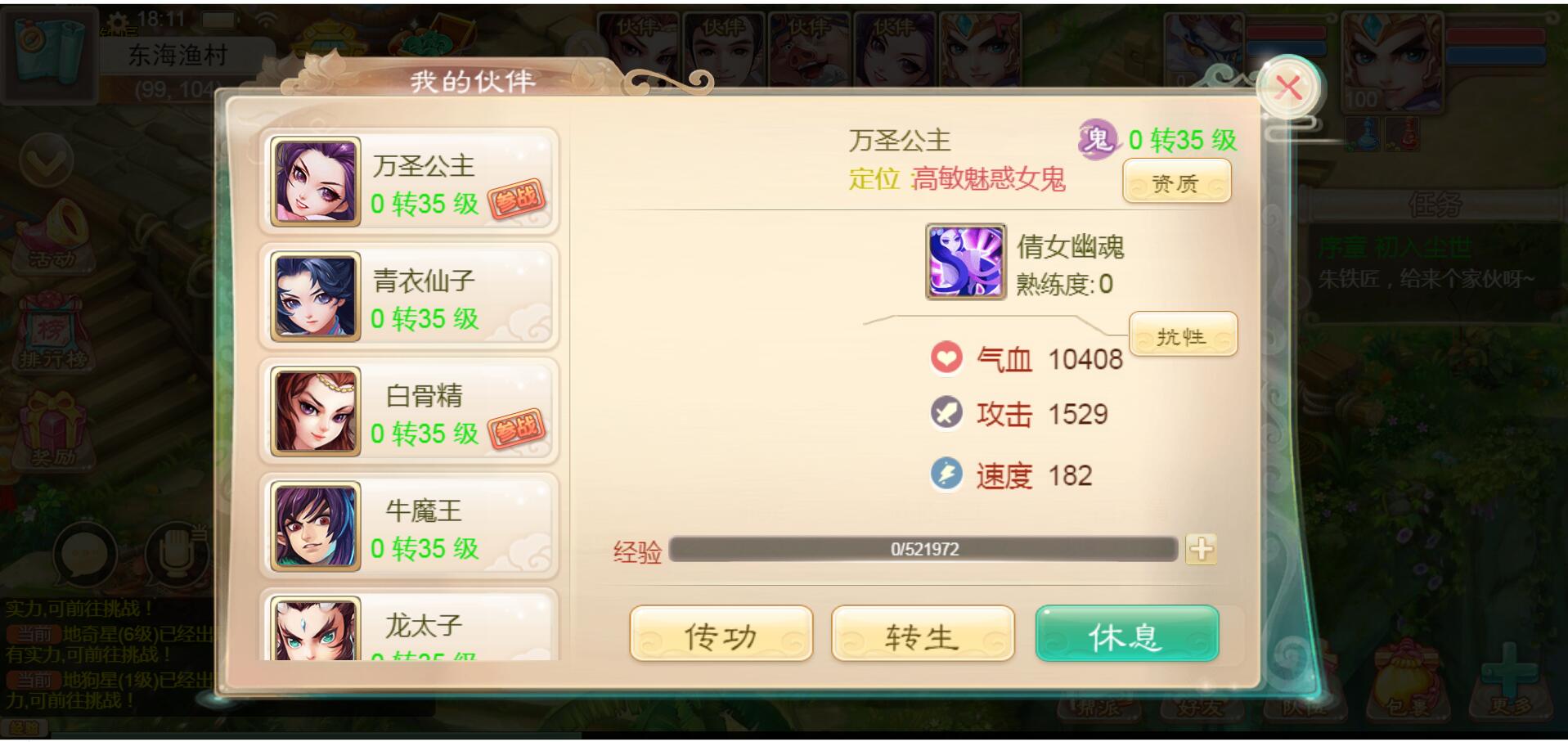Click the plus icon beside experience bar
This screenshot has height=742, width=1568.
(x=1201, y=549)
